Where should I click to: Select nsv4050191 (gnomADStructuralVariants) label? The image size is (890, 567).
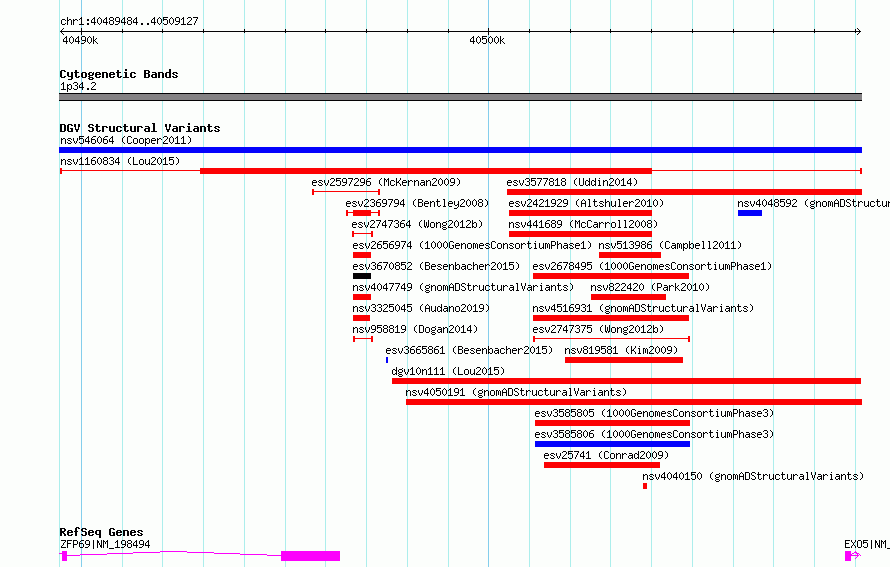pos(516,392)
